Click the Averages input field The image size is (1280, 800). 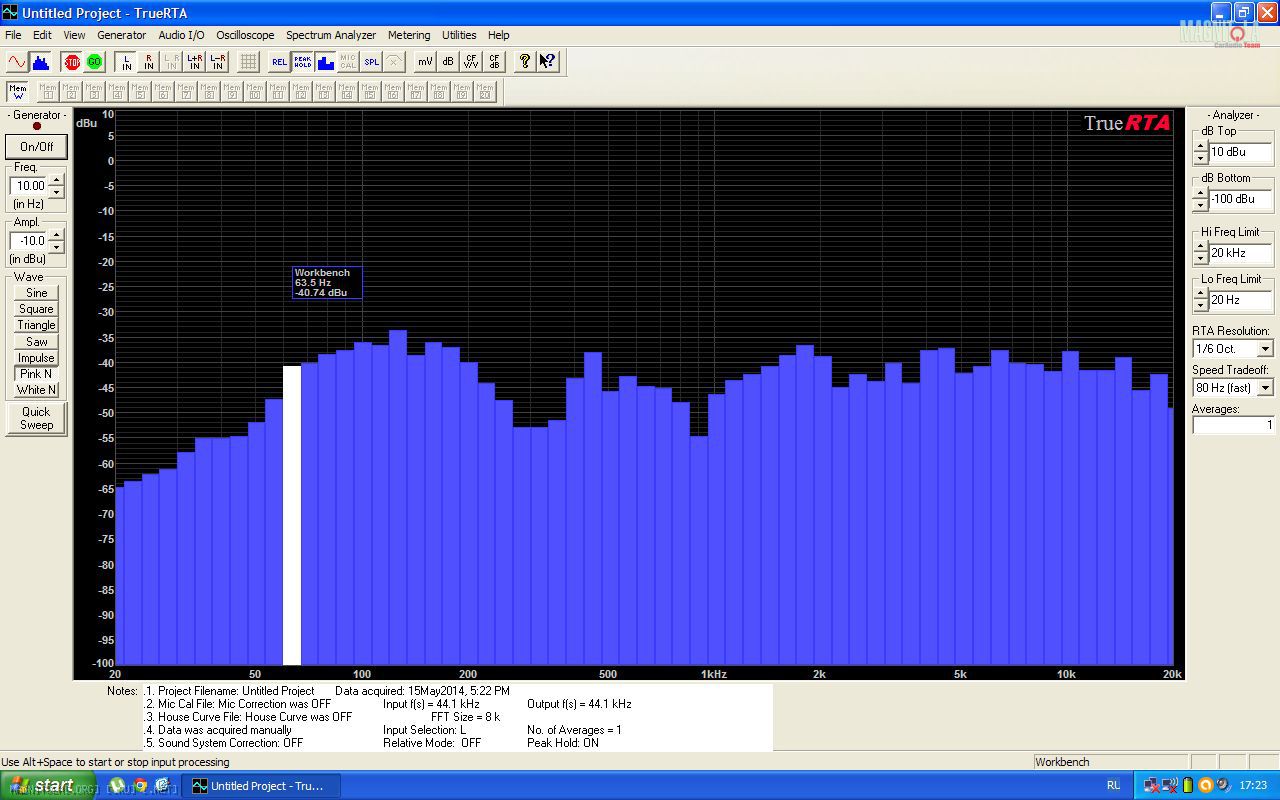[x=1233, y=425]
